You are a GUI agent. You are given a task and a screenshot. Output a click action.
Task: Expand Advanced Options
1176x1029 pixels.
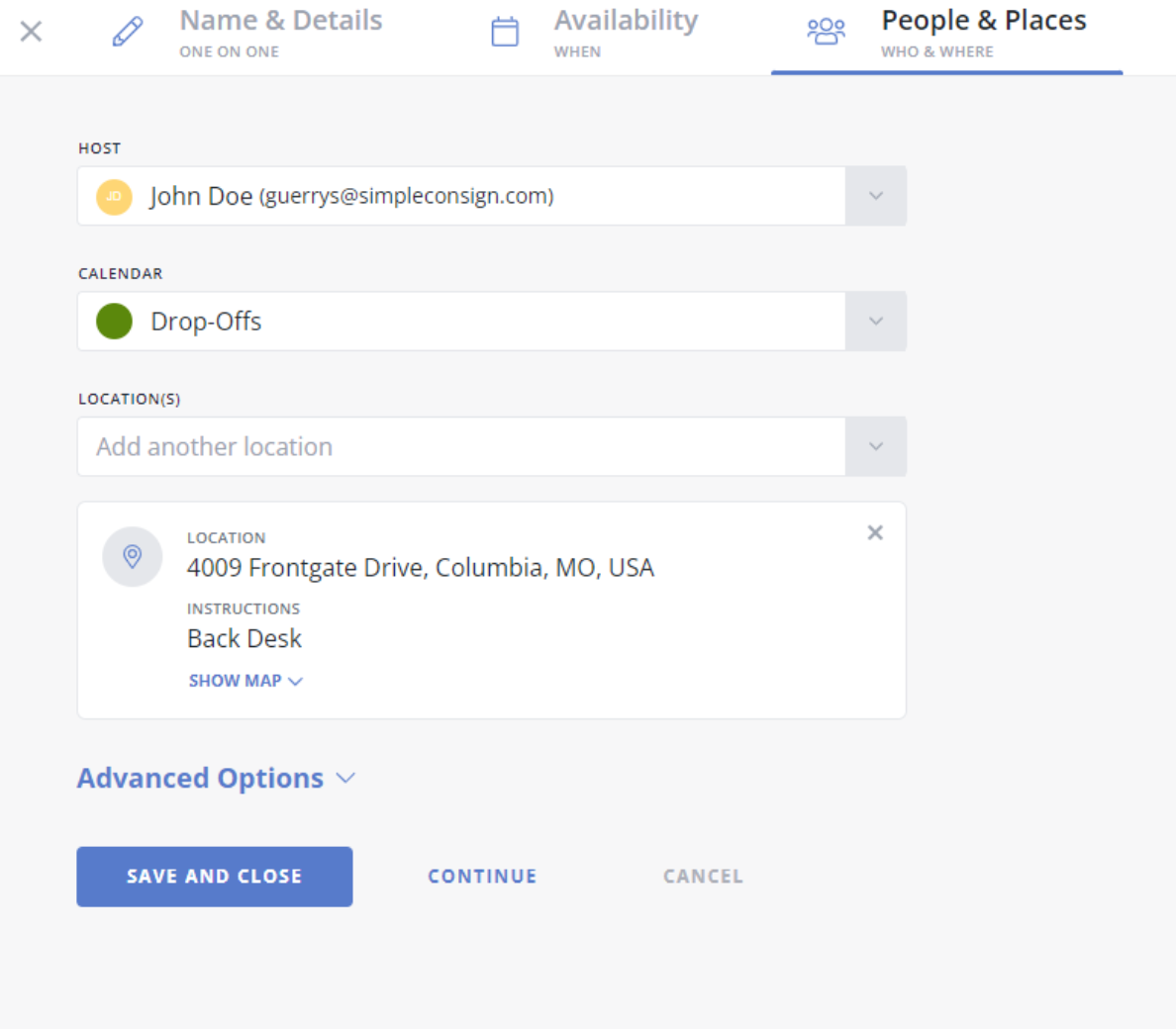tap(216, 778)
